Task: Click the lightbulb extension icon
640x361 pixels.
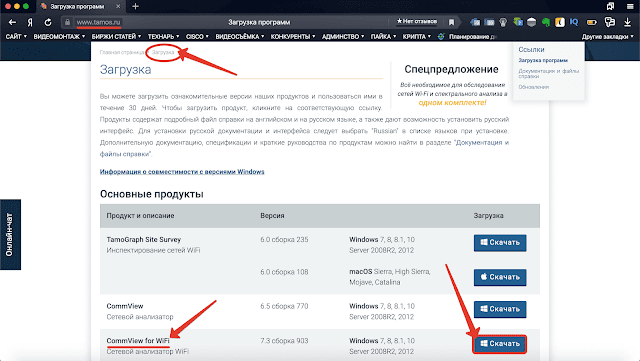Action: coord(503,22)
